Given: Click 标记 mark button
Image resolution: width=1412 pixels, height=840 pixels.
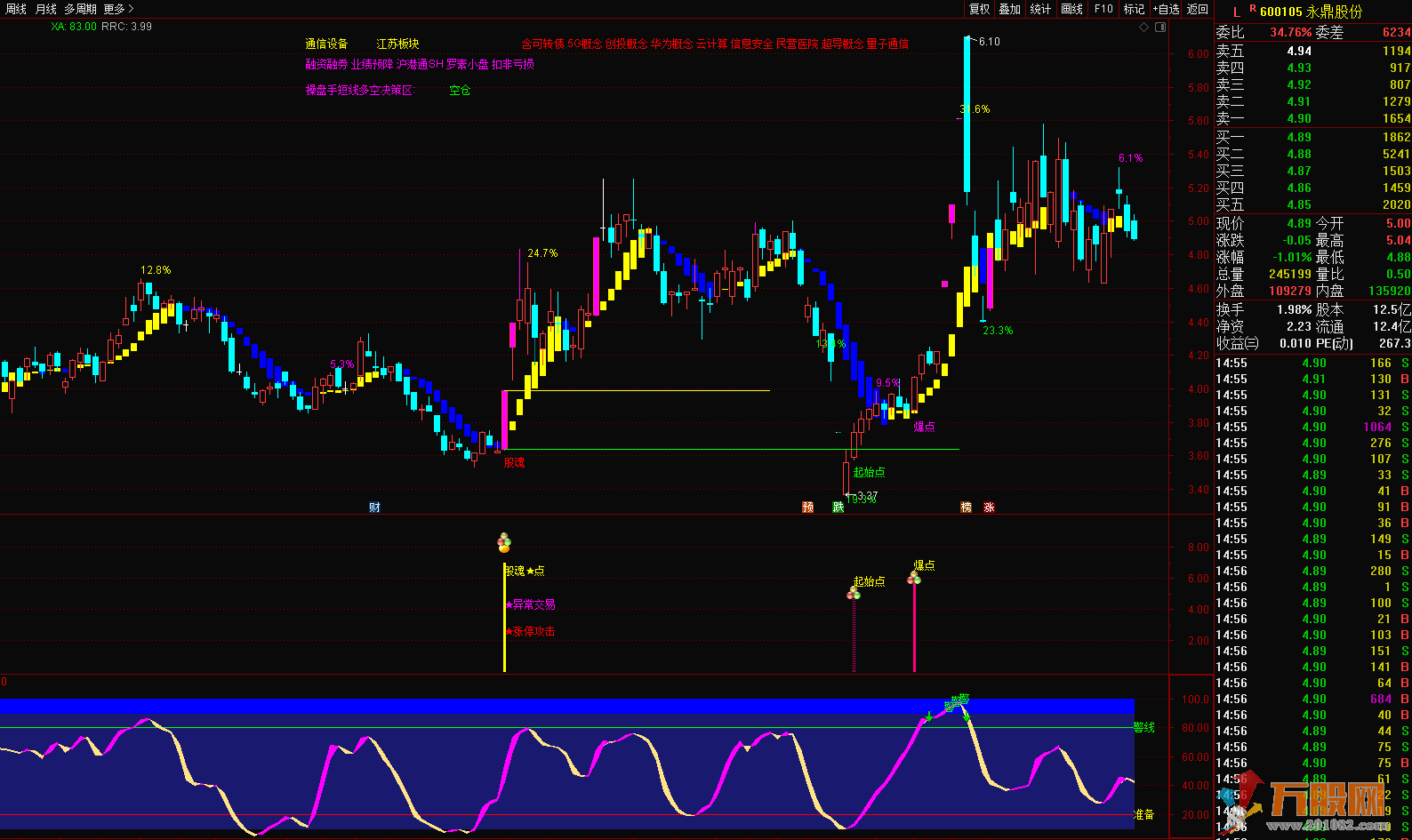Looking at the screenshot, I should [x=1134, y=9].
